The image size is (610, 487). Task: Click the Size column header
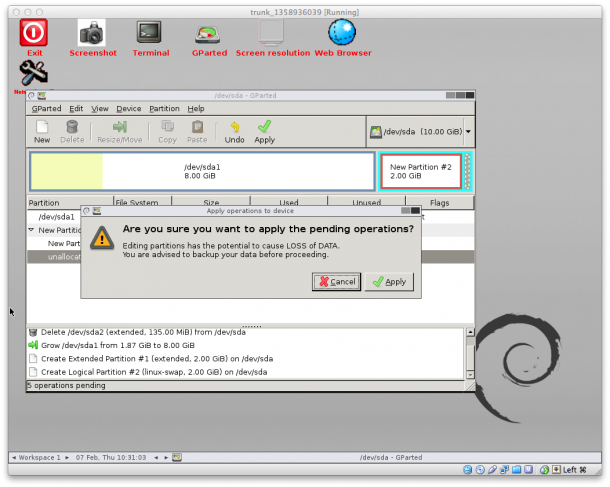(211, 201)
